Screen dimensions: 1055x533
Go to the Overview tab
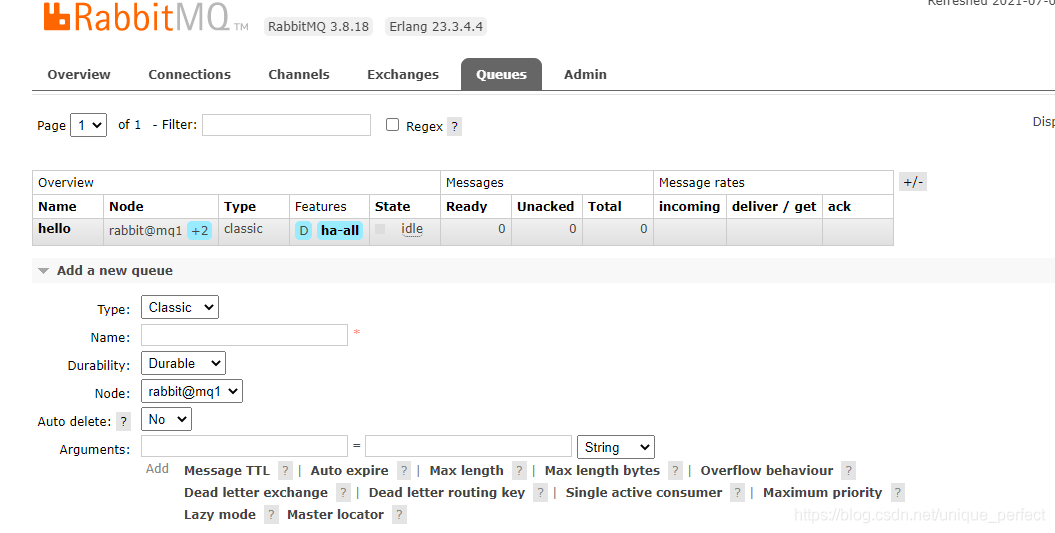click(79, 75)
